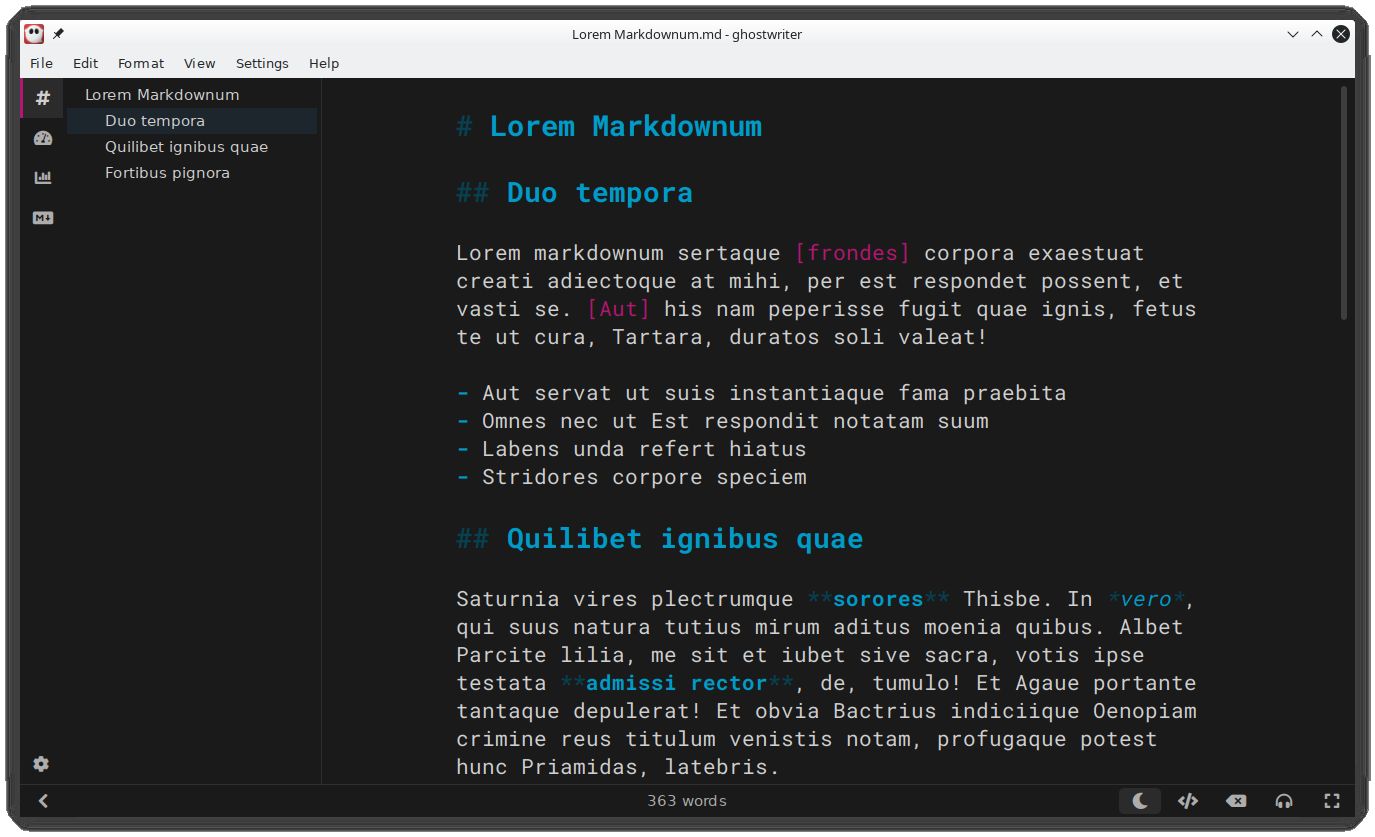
Task: Click the pin window icon in title bar
Action: [59, 34]
